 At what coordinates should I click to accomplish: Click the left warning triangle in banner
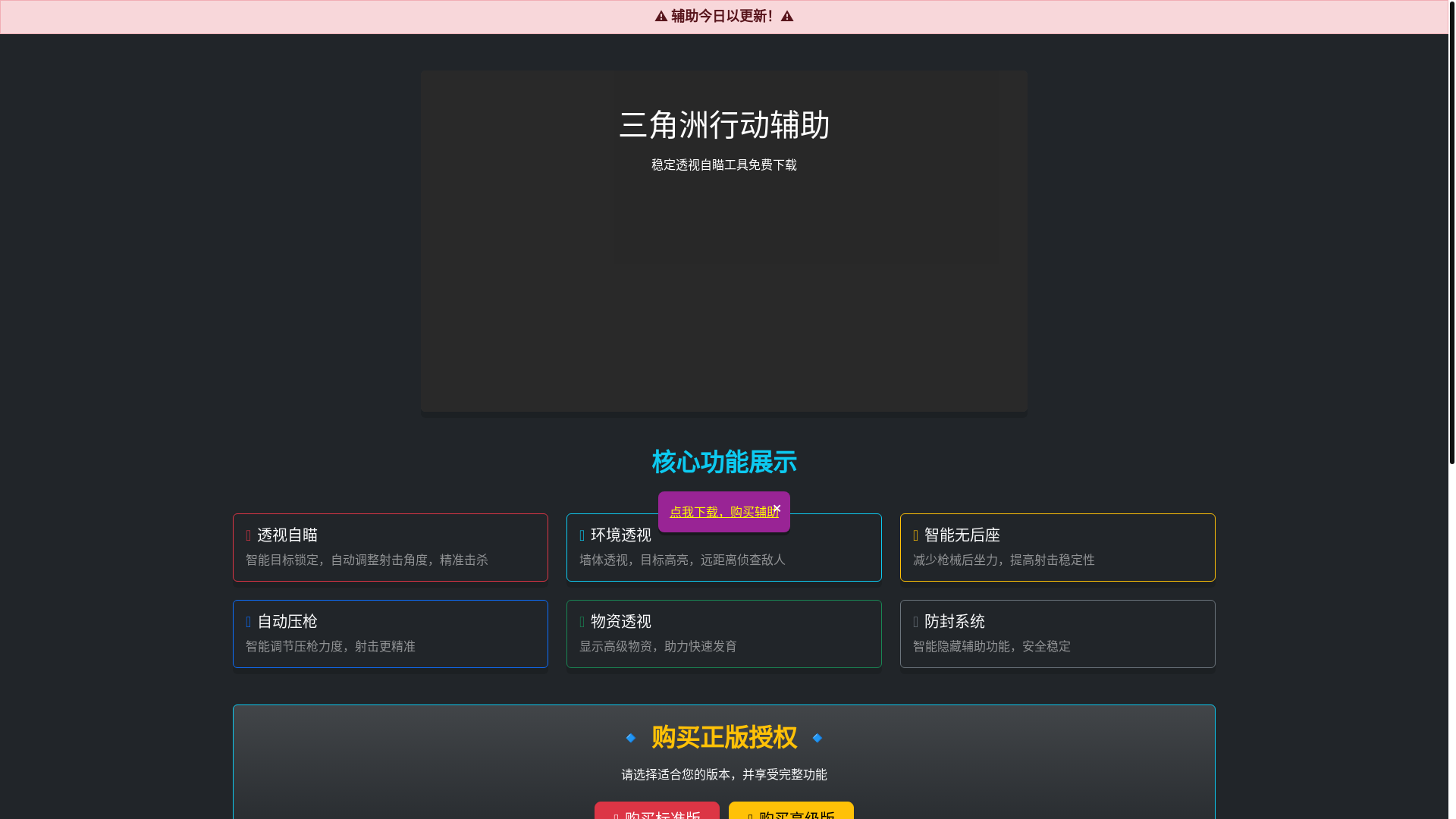[x=661, y=17]
